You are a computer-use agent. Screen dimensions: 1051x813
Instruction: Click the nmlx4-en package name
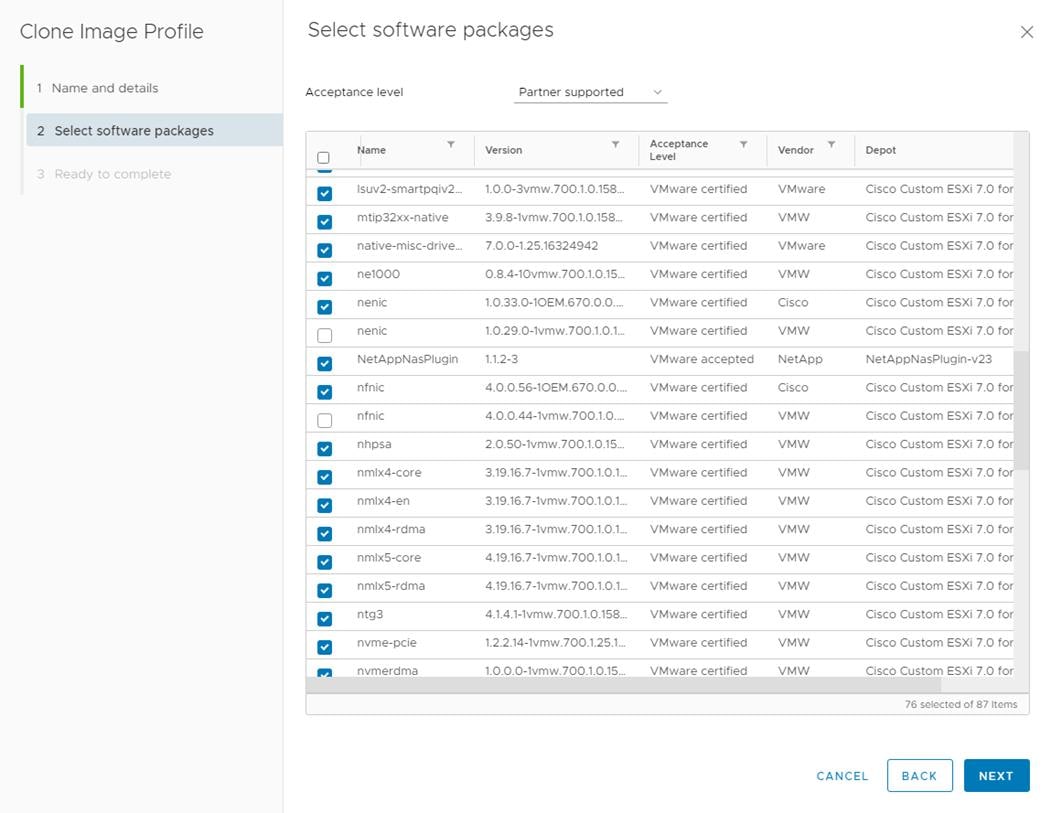pos(383,501)
